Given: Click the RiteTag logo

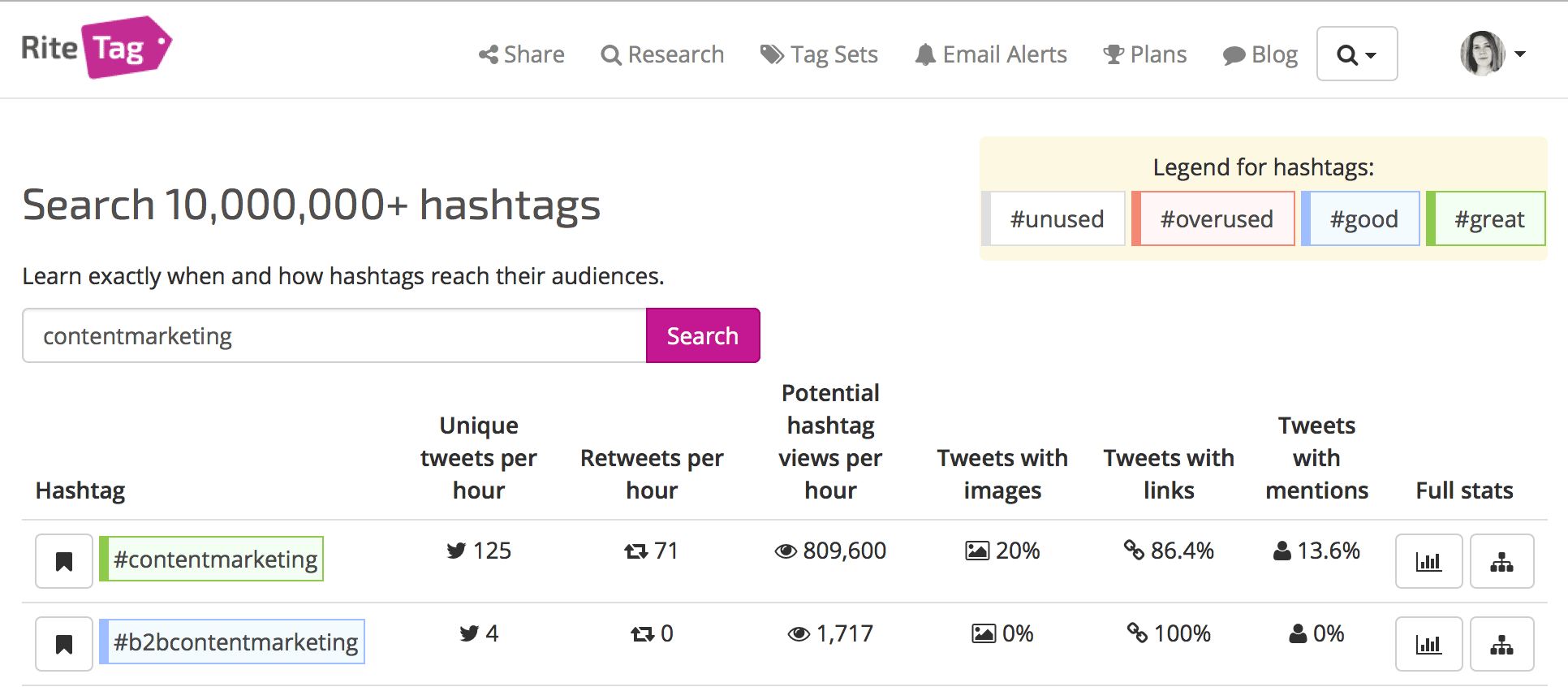Looking at the screenshot, I should (96, 48).
